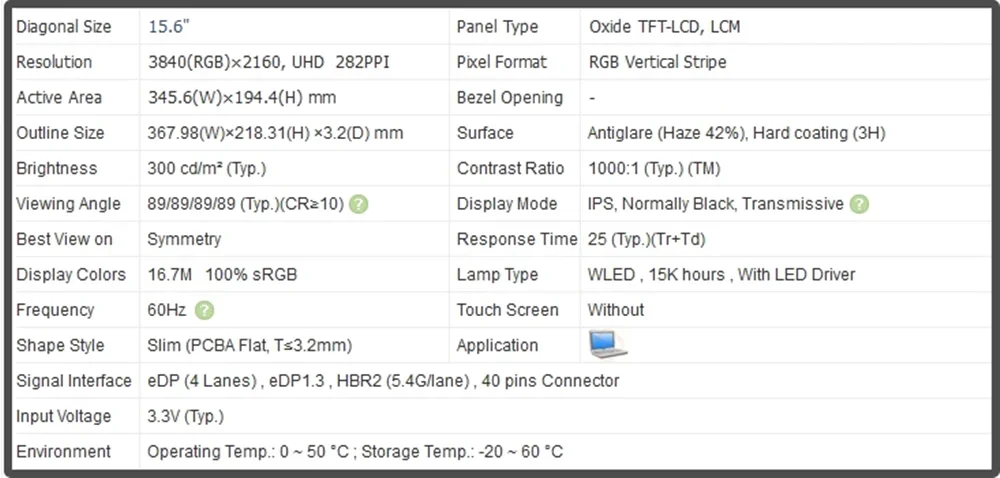Viewport: 1000px width, 478px height.
Task: Click the help icon beside Viewing Angle value
Action: (x=359, y=204)
